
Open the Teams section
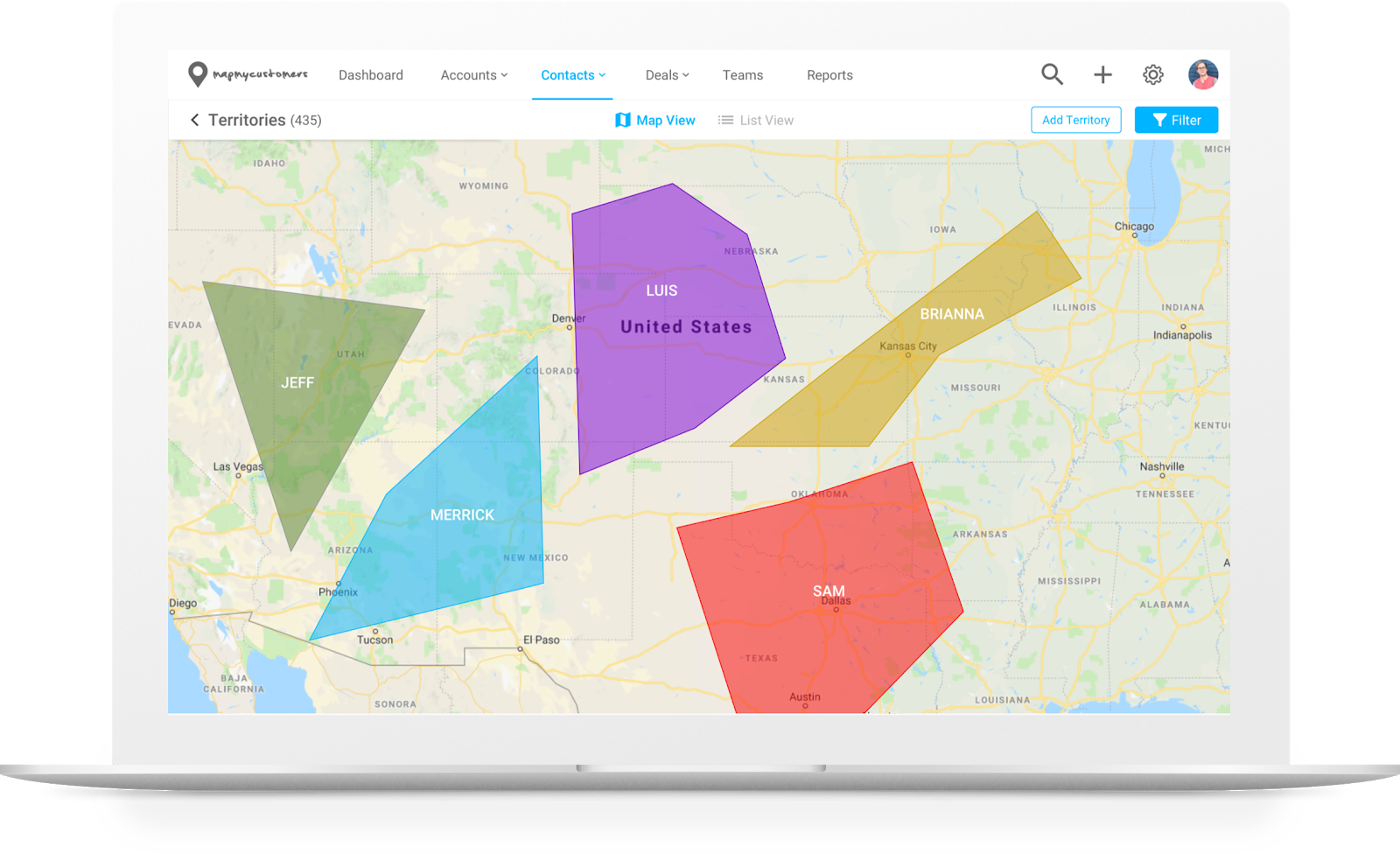coord(742,74)
